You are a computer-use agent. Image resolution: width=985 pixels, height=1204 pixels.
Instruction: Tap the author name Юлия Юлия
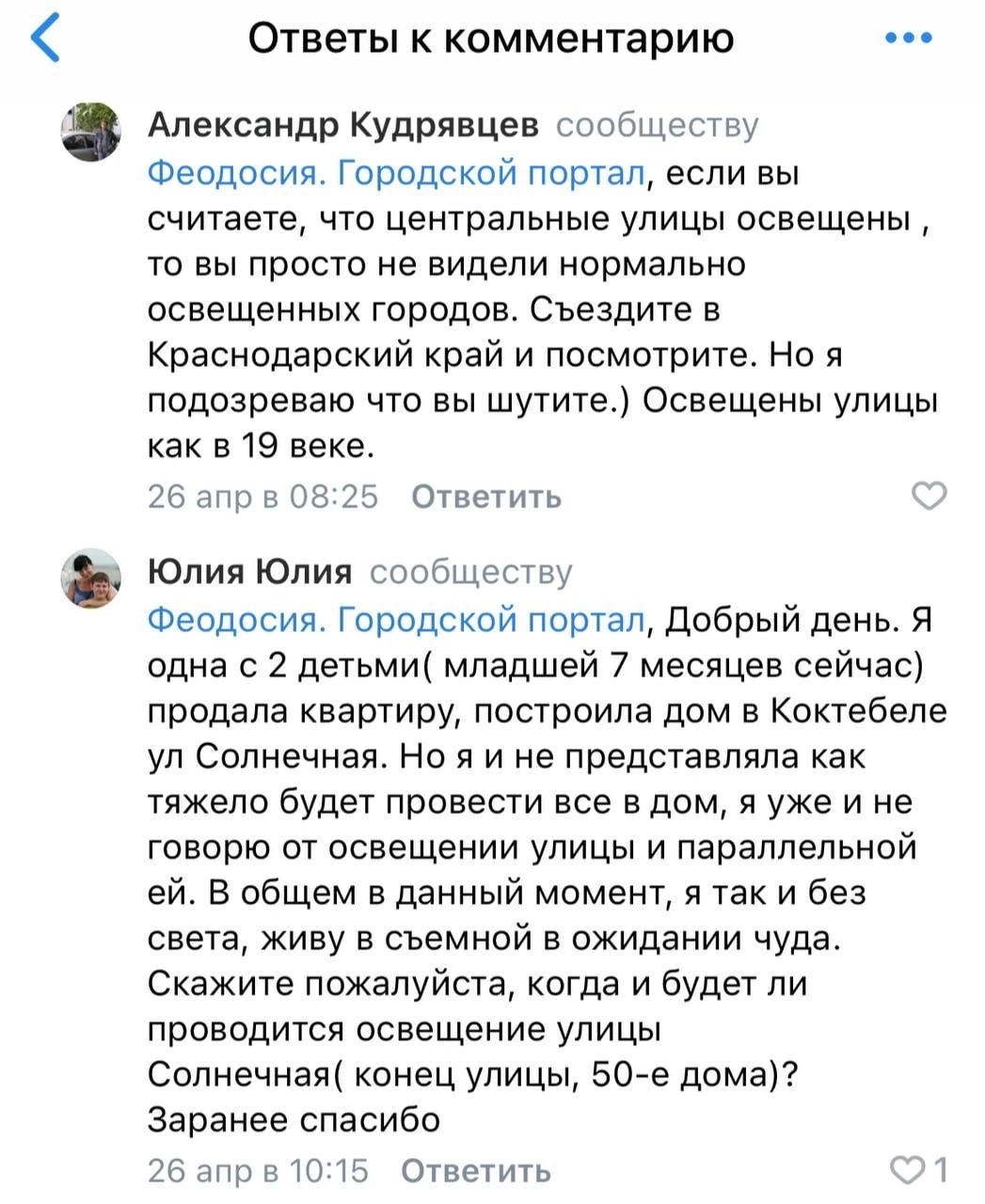click(x=251, y=571)
